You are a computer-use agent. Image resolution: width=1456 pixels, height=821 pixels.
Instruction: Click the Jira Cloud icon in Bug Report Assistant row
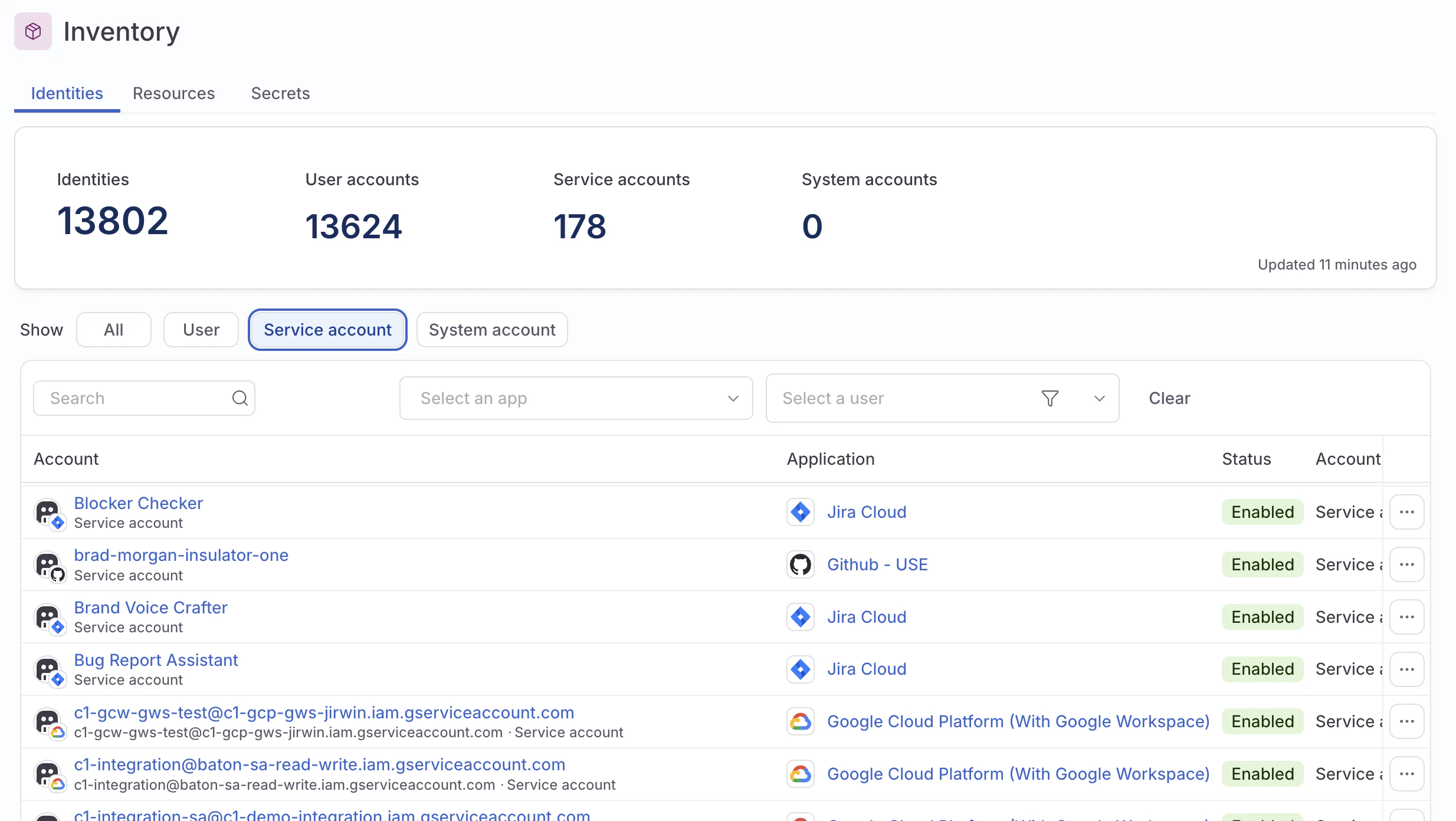click(800, 669)
